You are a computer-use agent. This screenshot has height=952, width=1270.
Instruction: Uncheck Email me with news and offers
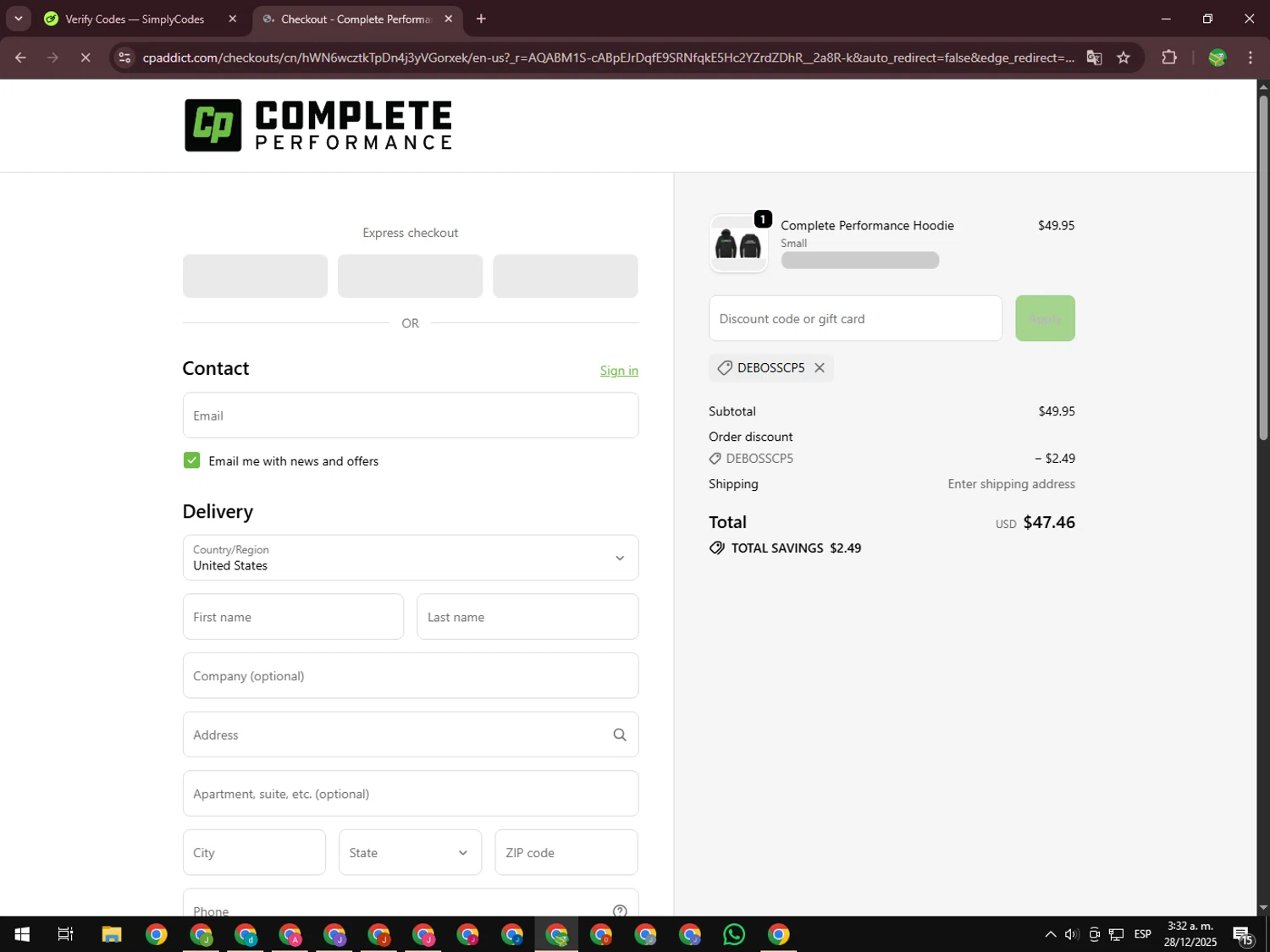[192, 460]
